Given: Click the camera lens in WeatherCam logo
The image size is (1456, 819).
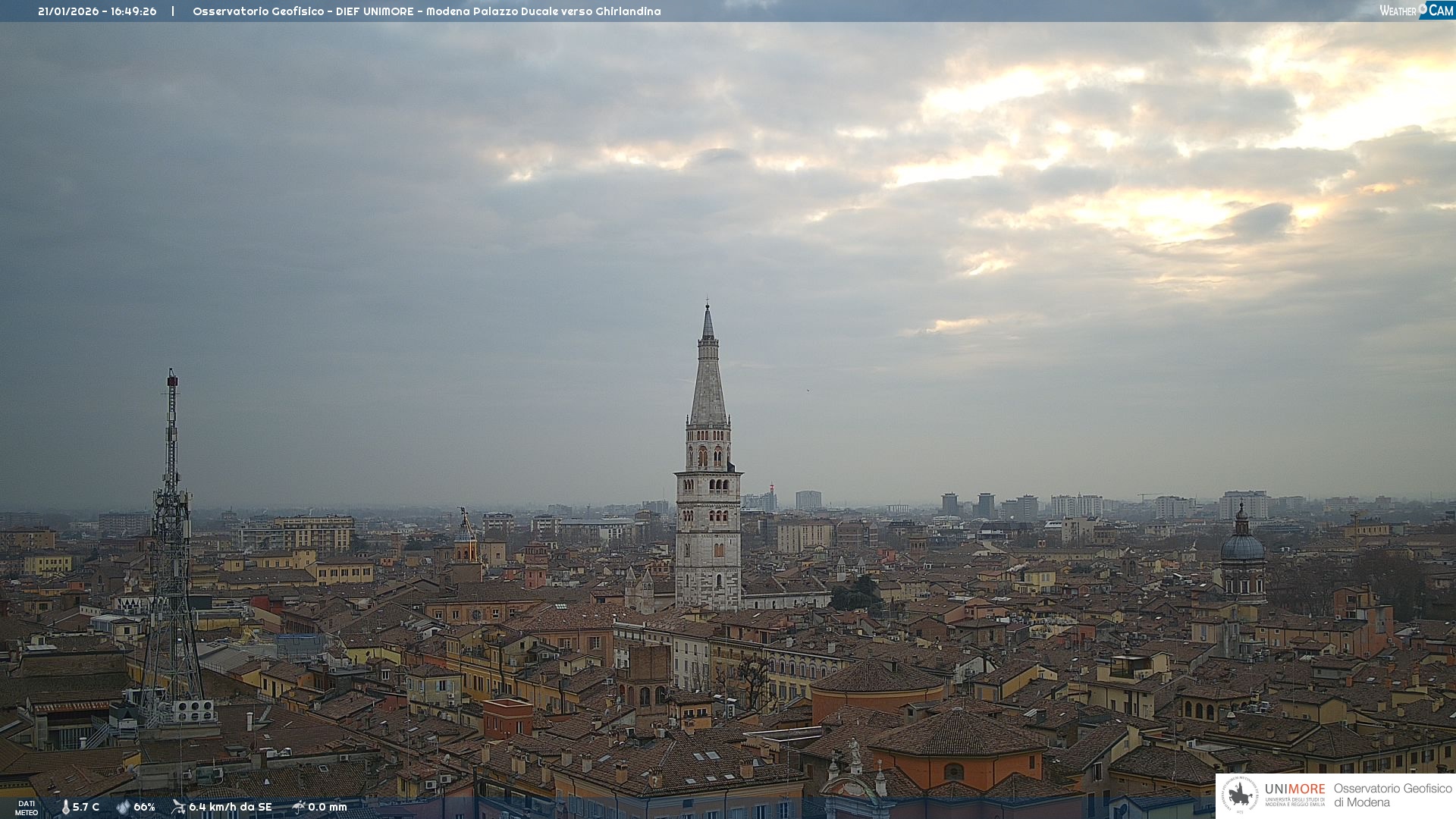Looking at the screenshot, I should pos(1423,8).
